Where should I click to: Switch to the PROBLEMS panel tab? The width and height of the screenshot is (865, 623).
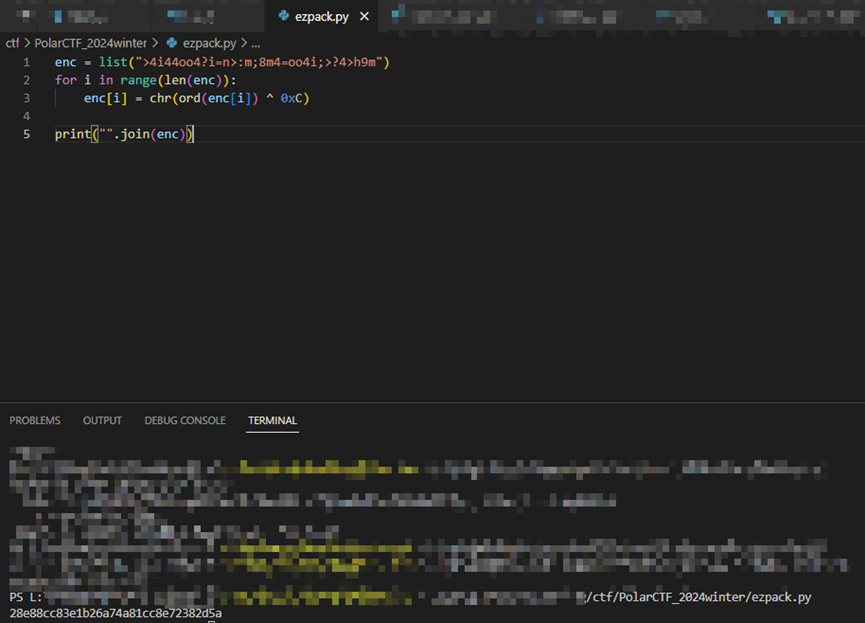tap(35, 421)
